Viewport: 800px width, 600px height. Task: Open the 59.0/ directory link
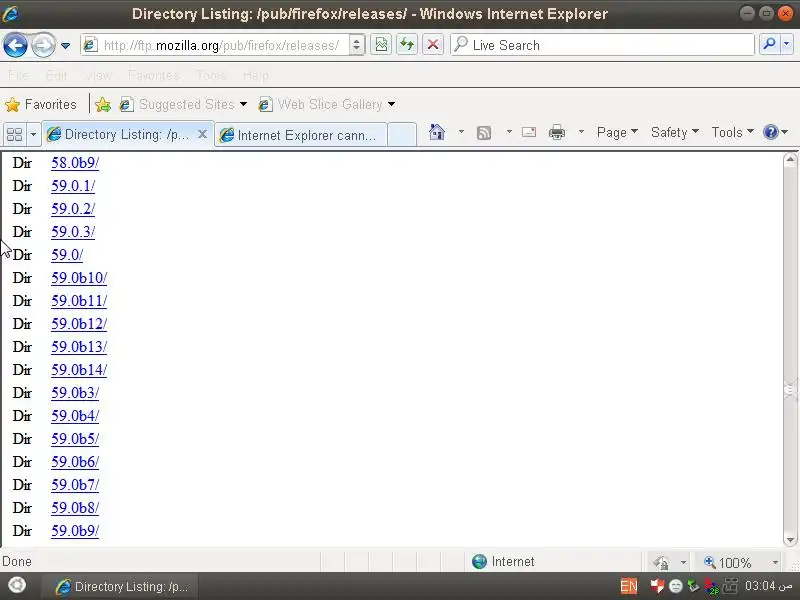coord(67,255)
